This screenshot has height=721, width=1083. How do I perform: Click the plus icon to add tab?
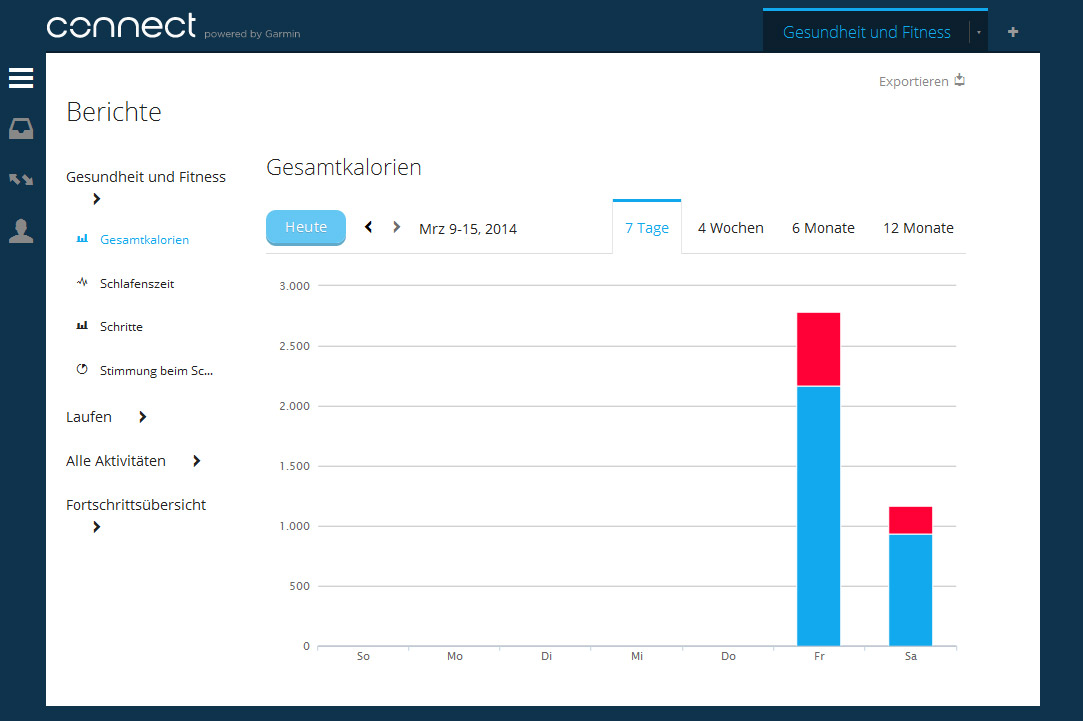pos(1013,32)
